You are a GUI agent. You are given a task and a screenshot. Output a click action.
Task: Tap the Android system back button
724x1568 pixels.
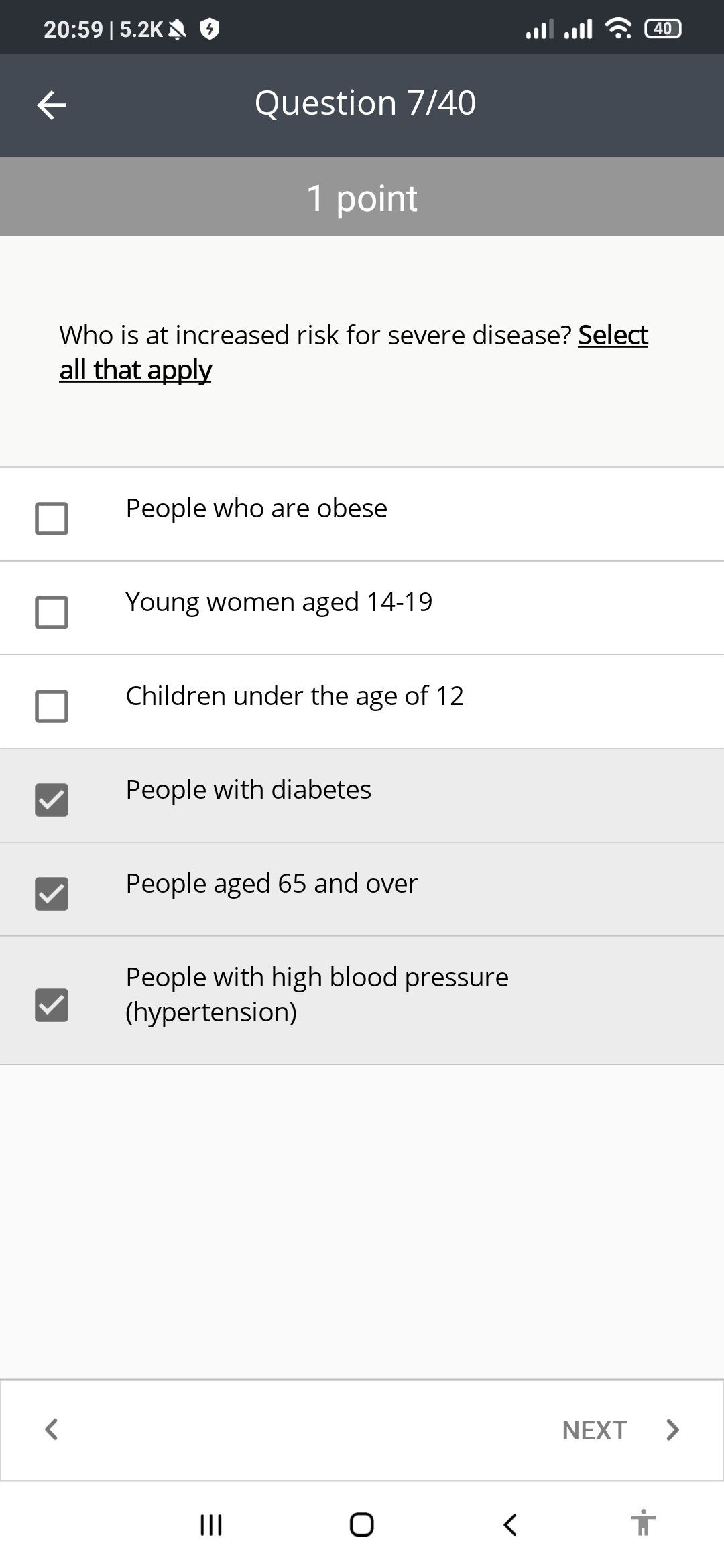(510, 1524)
